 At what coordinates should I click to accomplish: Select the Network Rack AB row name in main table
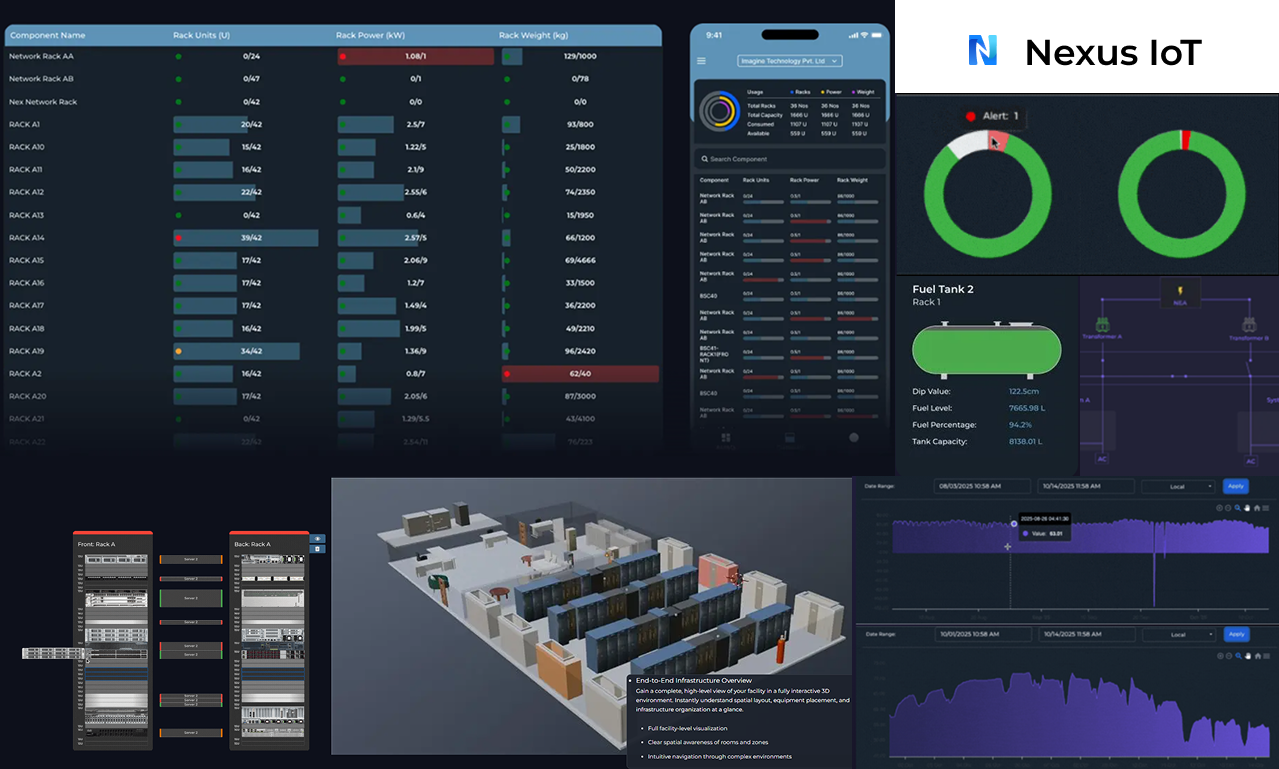click(41, 79)
